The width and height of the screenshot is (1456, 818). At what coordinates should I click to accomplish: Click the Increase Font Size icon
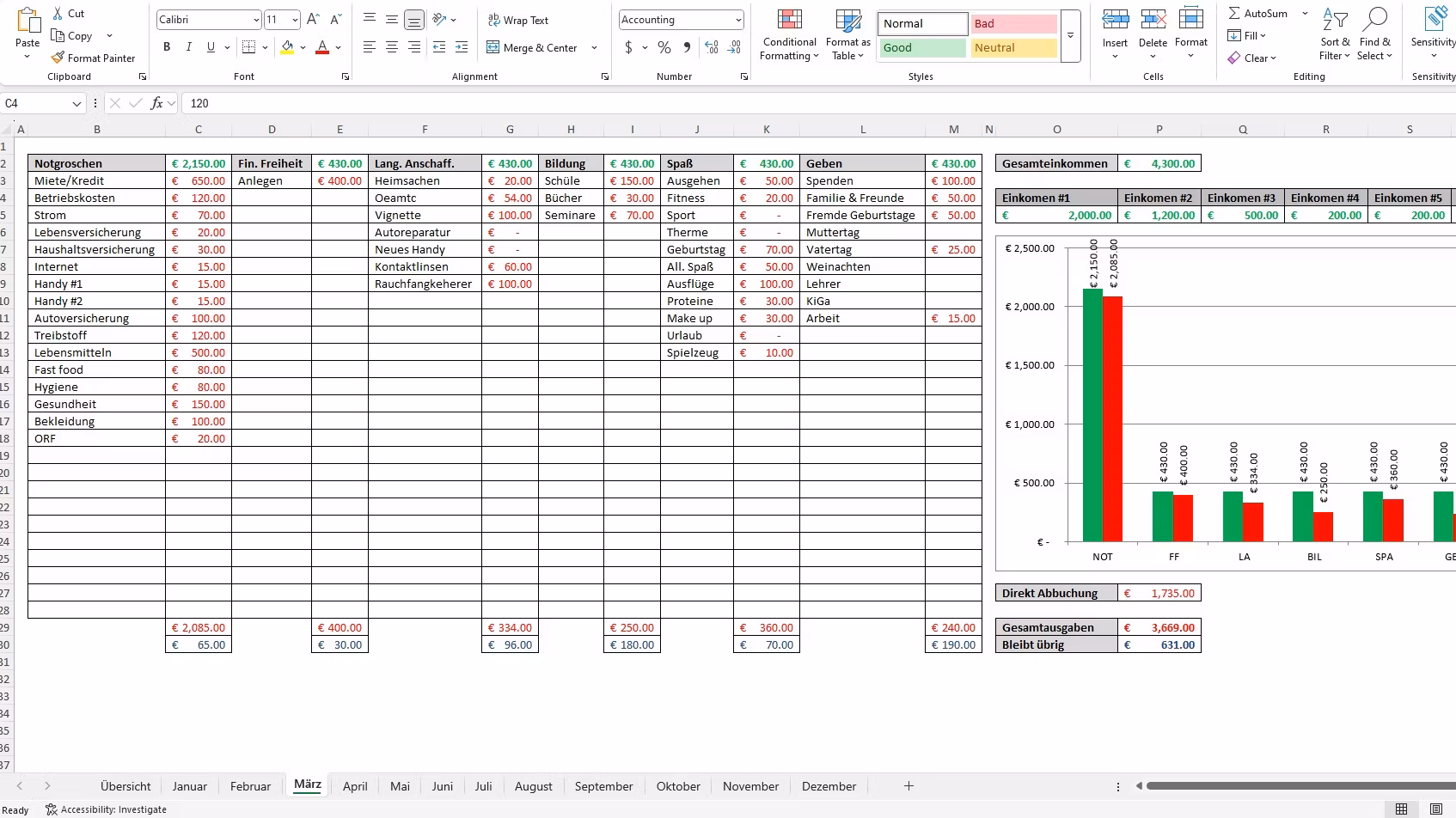(314, 20)
